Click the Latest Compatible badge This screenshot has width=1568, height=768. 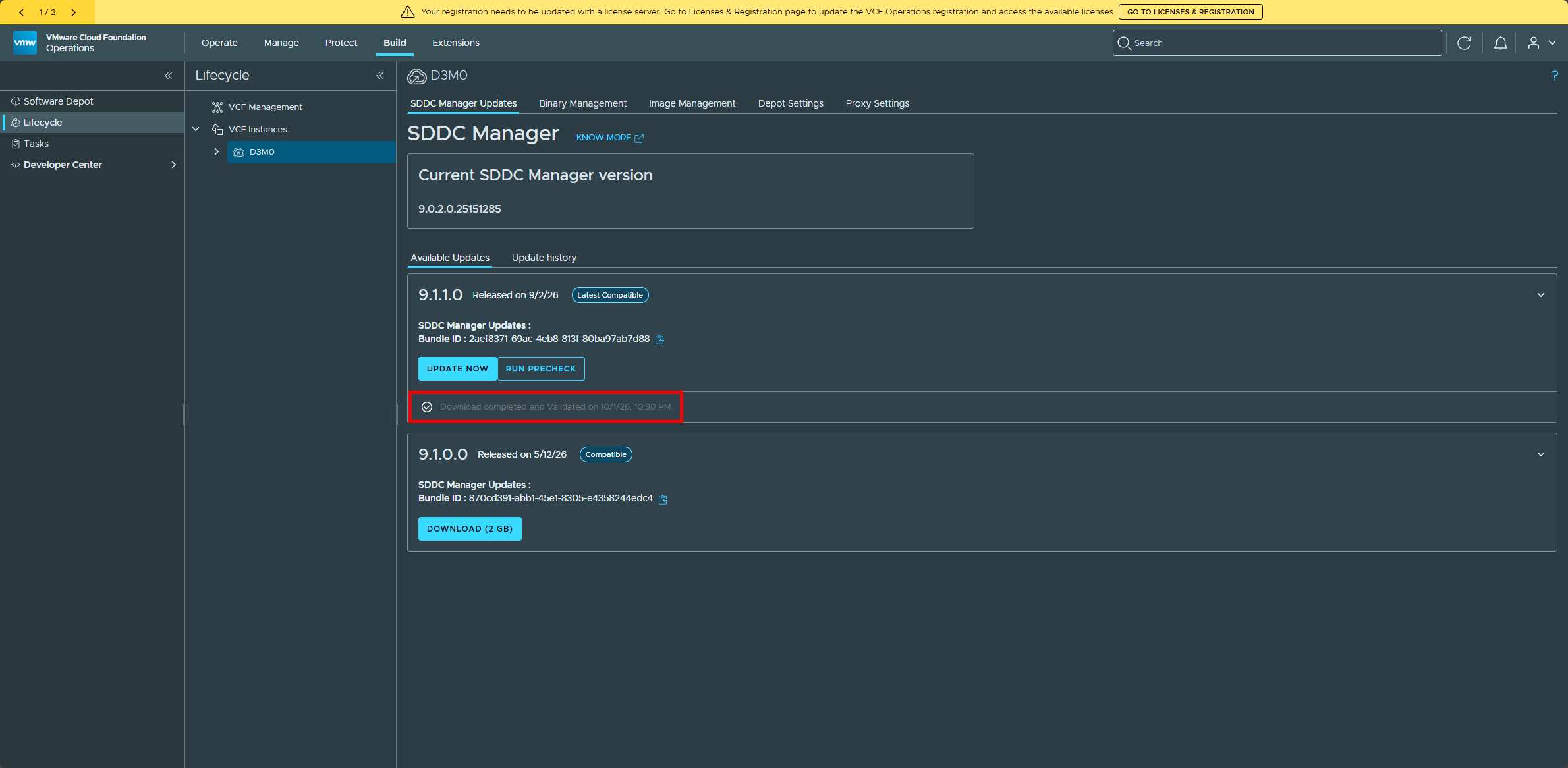tap(610, 295)
